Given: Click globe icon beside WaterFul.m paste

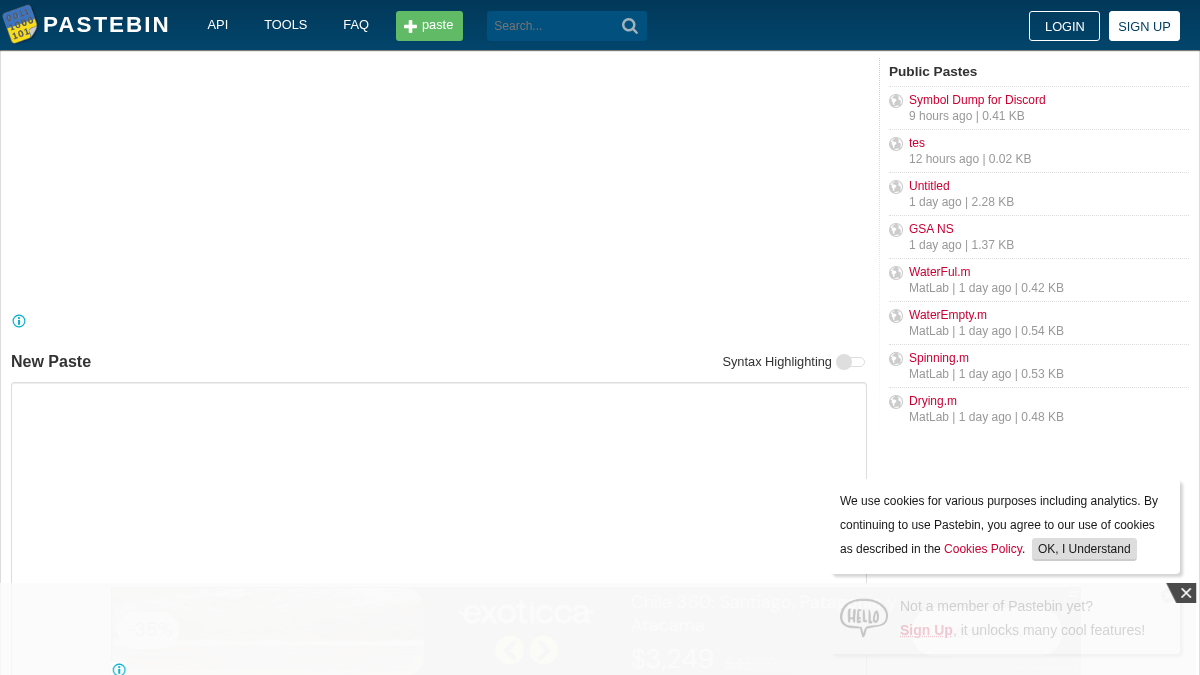Looking at the screenshot, I should click(x=896, y=273).
